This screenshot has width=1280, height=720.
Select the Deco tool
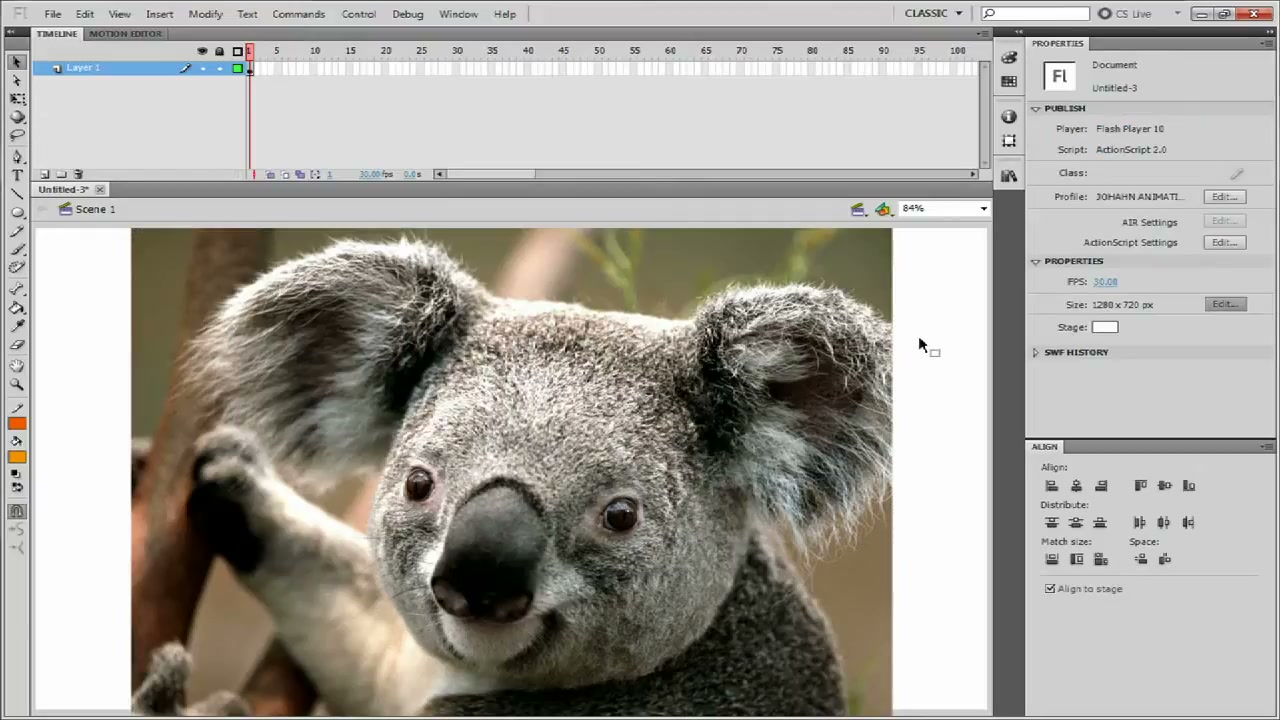pyautogui.click(x=17, y=267)
